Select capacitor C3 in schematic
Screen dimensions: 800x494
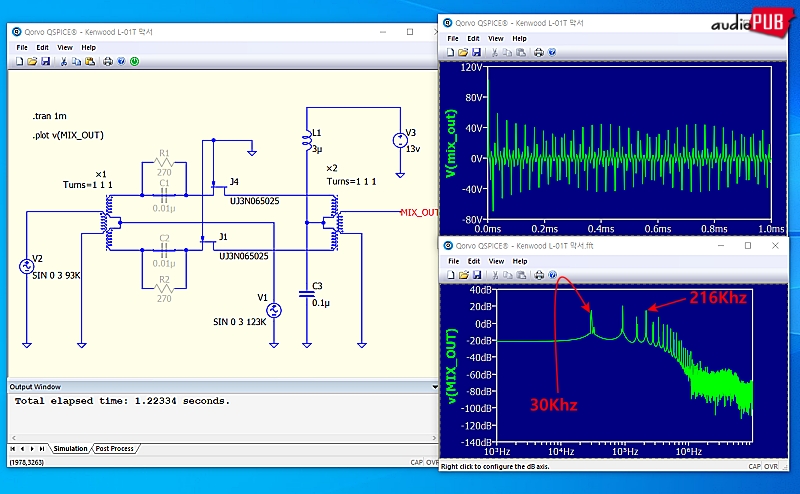[x=307, y=293]
